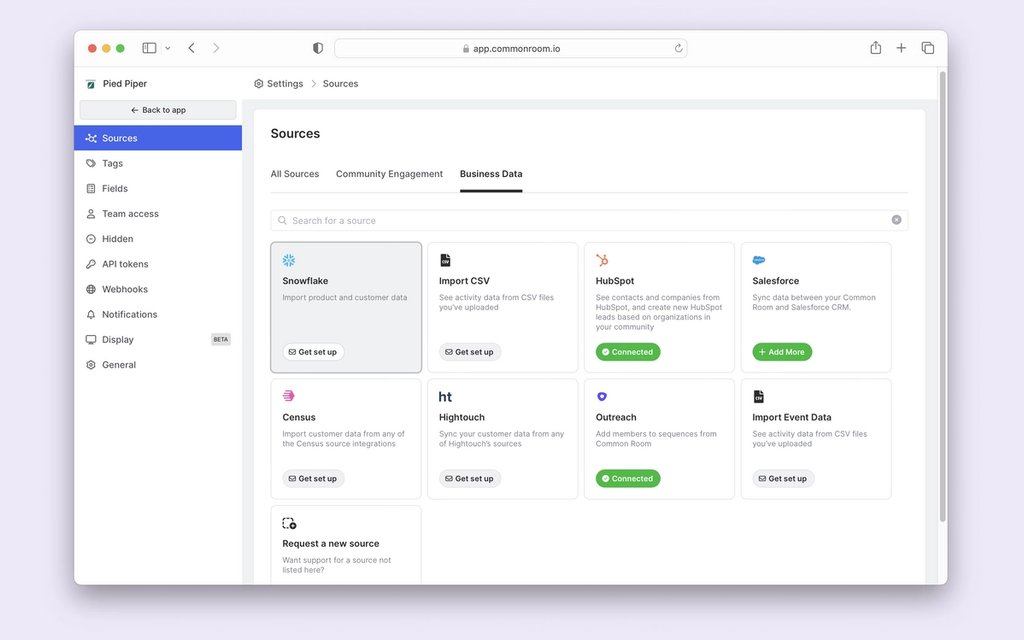Open the Settings breadcrumb link
The width and height of the screenshot is (1024, 640).
(x=284, y=84)
